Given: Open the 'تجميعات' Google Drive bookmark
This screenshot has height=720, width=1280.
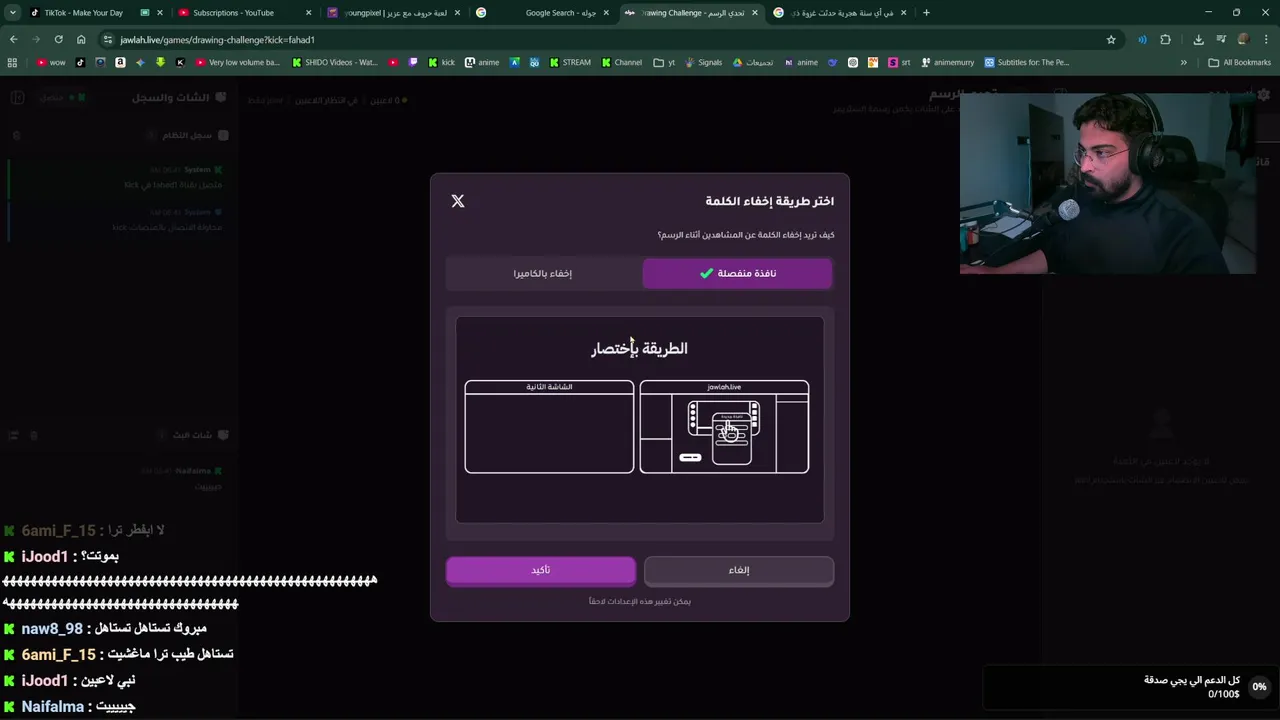Looking at the screenshot, I should coord(753,62).
